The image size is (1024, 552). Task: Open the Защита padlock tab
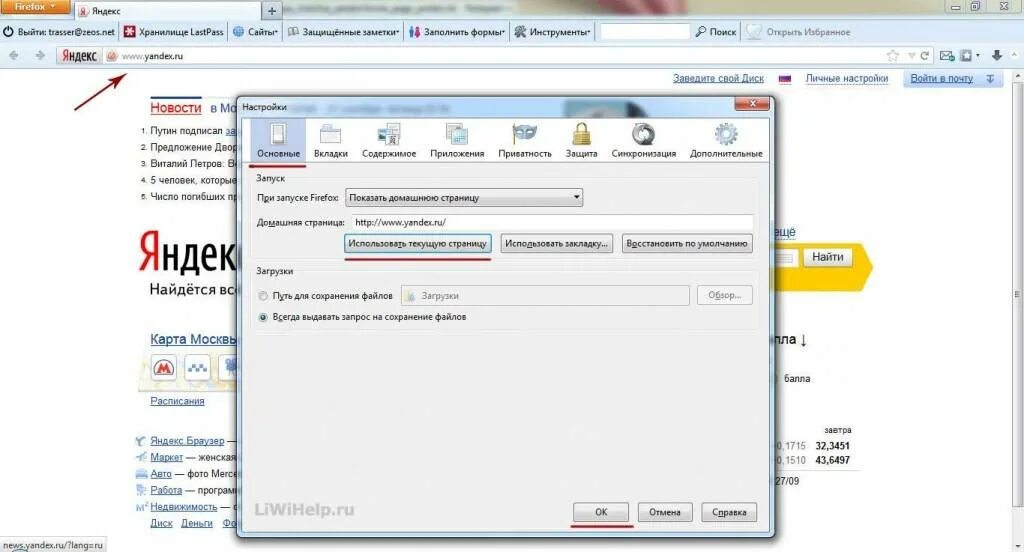point(581,140)
